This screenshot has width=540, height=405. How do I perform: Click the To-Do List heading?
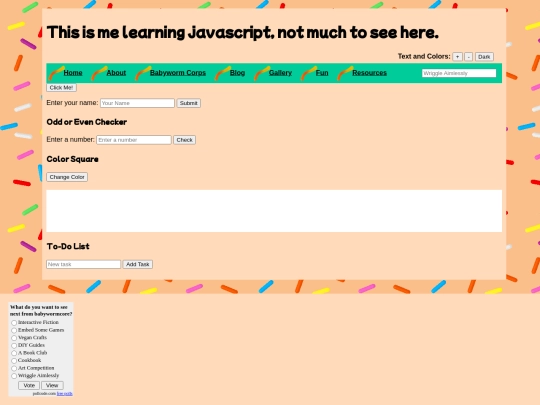point(68,246)
